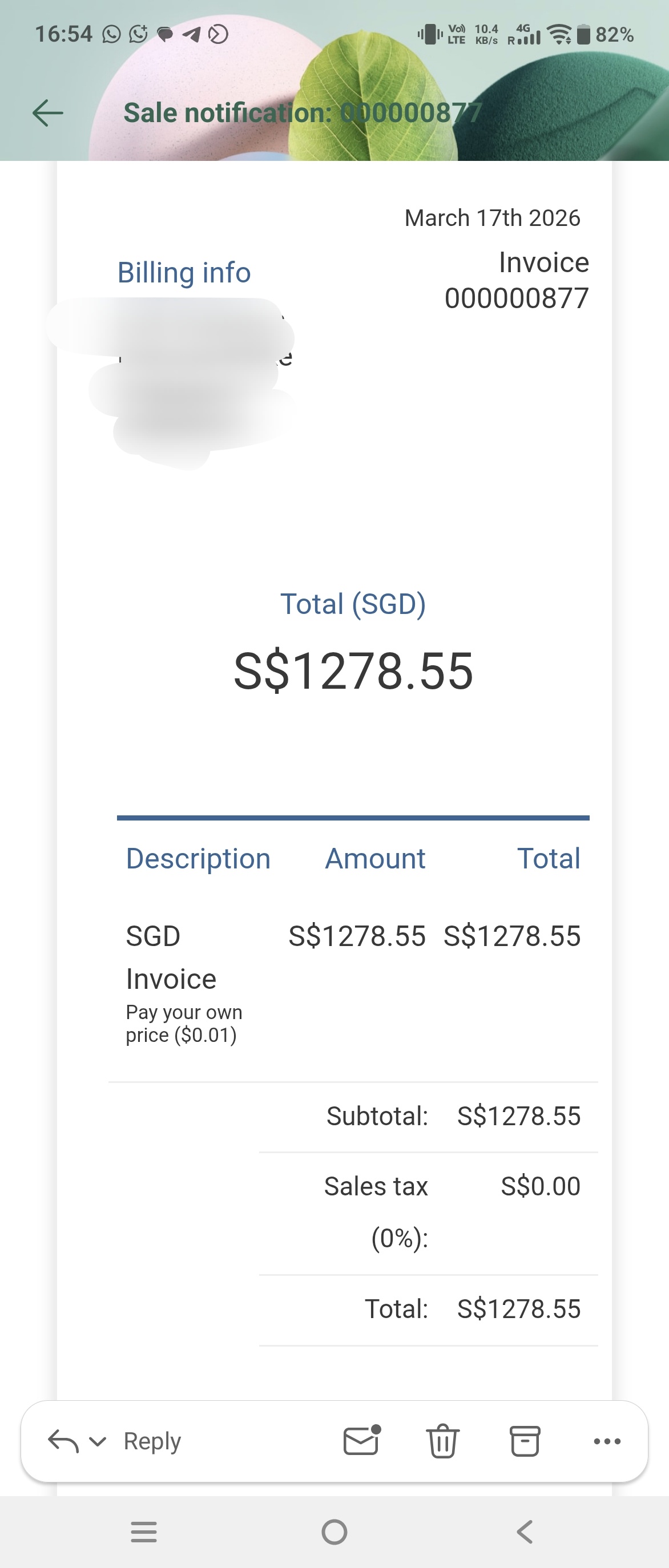
Task: Archive this email
Action: (525, 1441)
